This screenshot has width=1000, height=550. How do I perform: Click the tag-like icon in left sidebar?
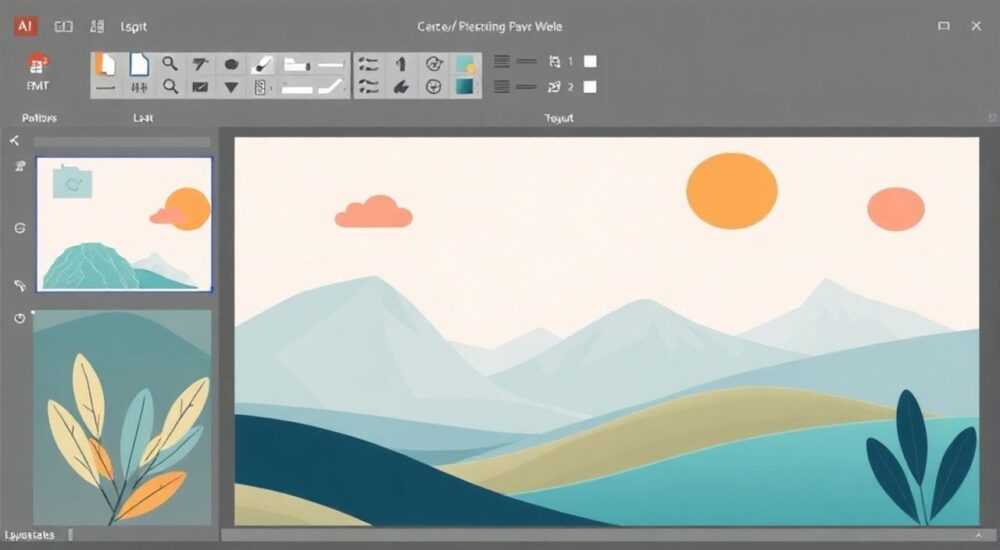pyautogui.click(x=20, y=285)
